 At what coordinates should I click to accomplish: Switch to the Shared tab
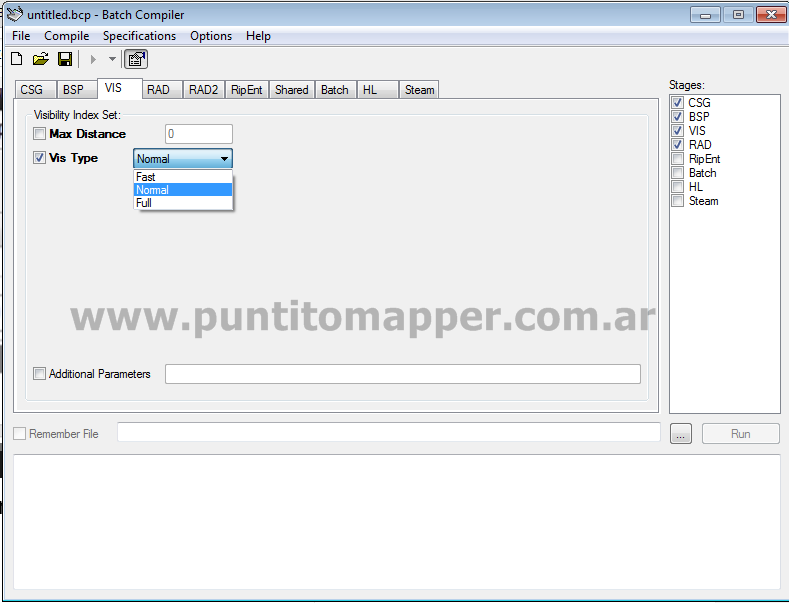click(292, 90)
